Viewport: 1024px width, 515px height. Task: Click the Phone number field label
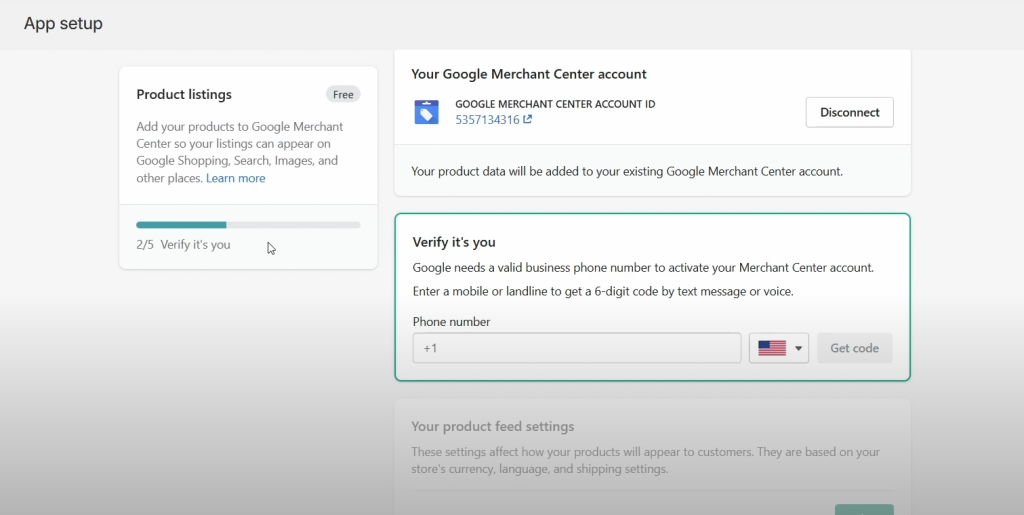(451, 322)
